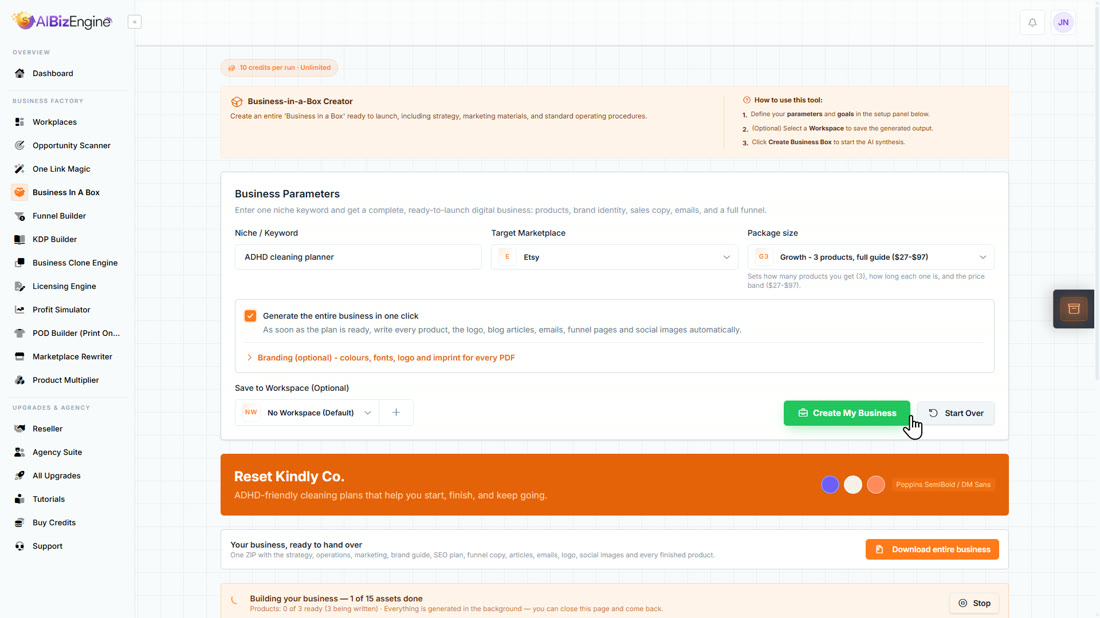This screenshot has width=1100, height=618.
Task: Click the 10 credits per run badge
Action: pos(279,67)
